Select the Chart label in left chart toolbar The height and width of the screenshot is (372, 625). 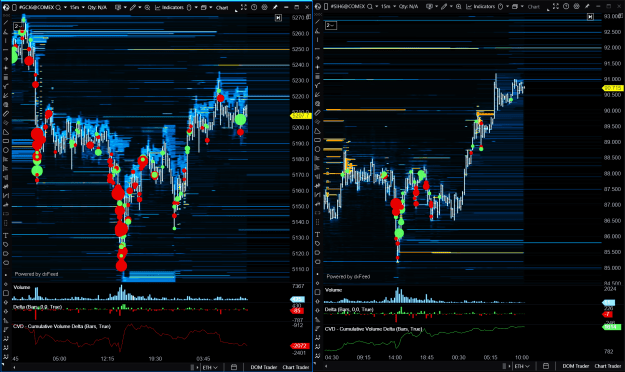click(x=222, y=8)
